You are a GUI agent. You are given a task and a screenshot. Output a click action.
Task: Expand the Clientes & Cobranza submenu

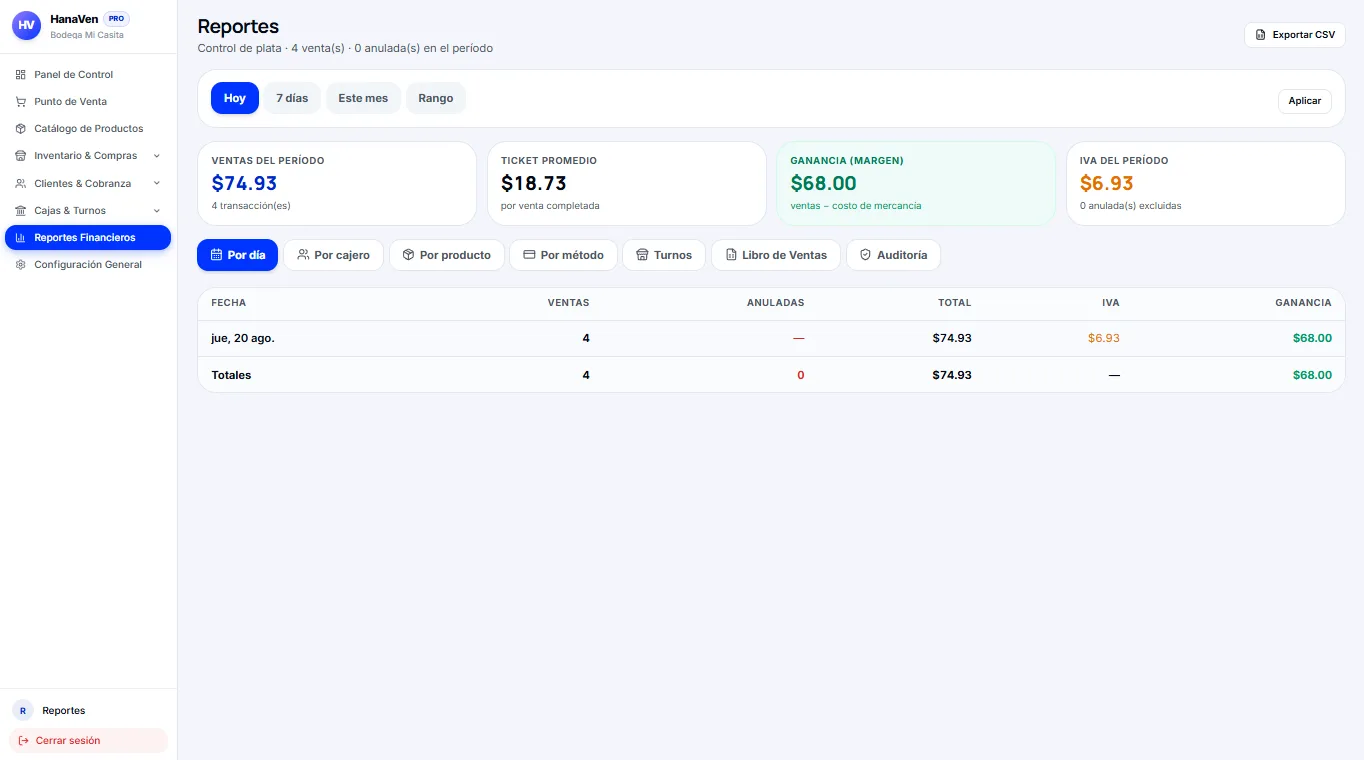(x=88, y=184)
